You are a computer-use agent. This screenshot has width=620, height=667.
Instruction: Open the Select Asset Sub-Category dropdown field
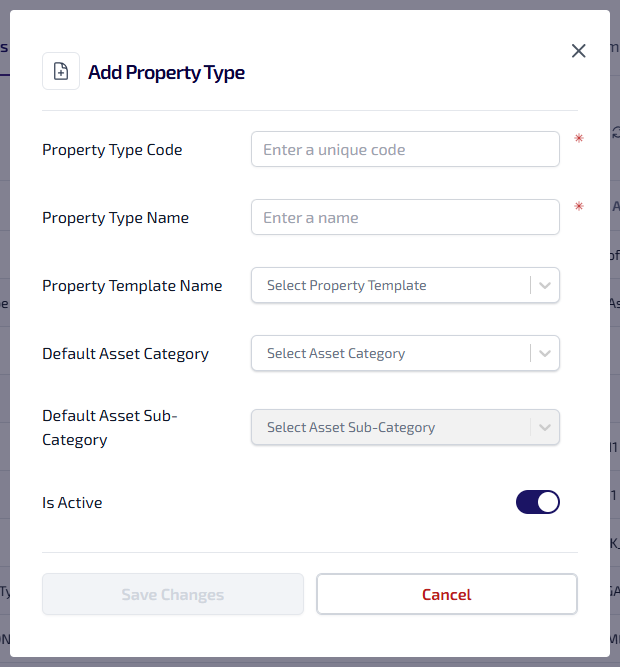click(390, 427)
